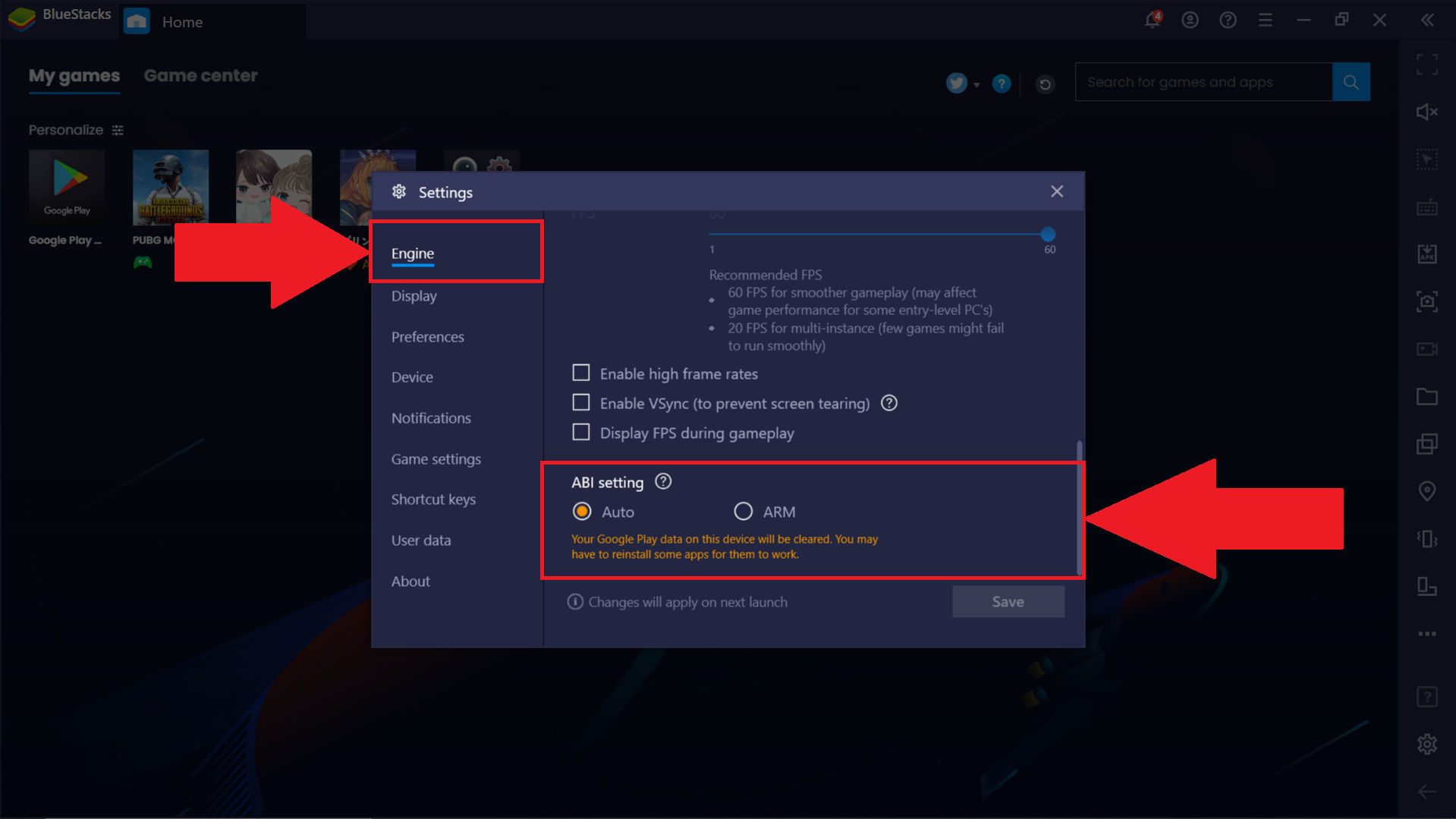Screen dimensions: 1456x819
Task: Open the media folder icon
Action: click(1426, 397)
